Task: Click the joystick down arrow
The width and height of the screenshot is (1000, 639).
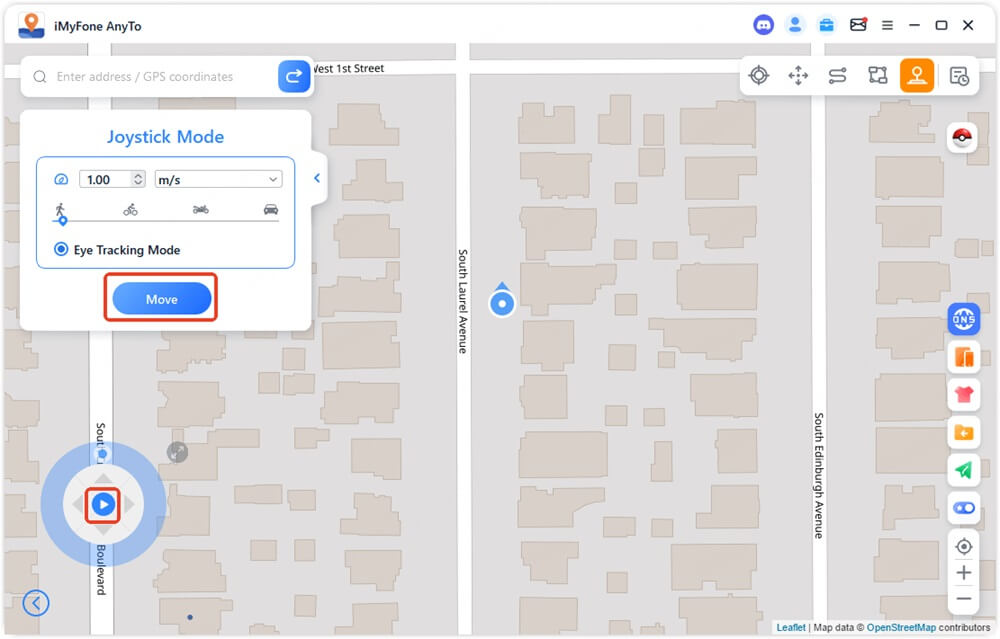Action: click(103, 530)
